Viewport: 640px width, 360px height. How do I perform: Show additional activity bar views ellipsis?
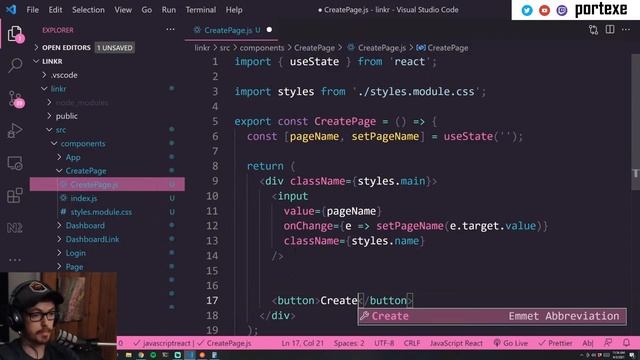pos(15,260)
